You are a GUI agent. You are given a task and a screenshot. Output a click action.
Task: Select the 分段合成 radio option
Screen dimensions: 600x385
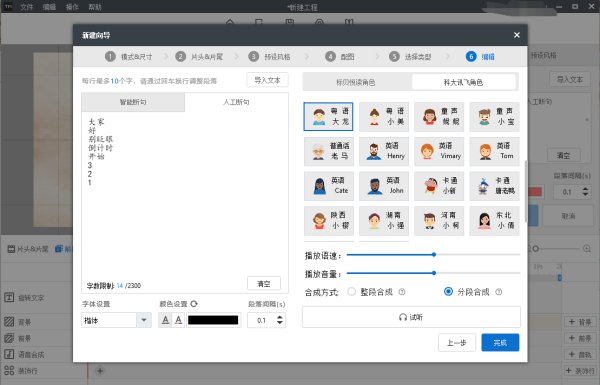(x=448, y=292)
